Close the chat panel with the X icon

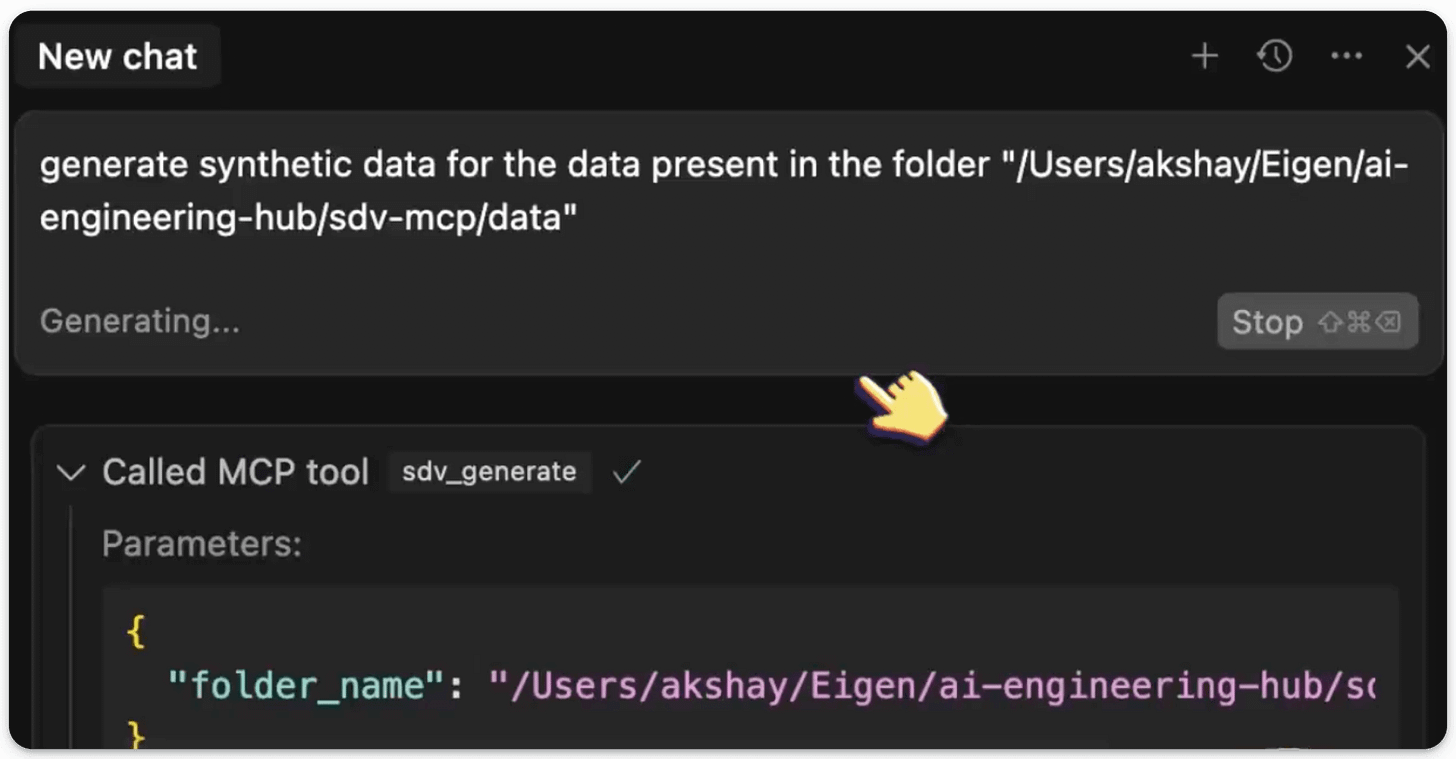[x=1417, y=57]
